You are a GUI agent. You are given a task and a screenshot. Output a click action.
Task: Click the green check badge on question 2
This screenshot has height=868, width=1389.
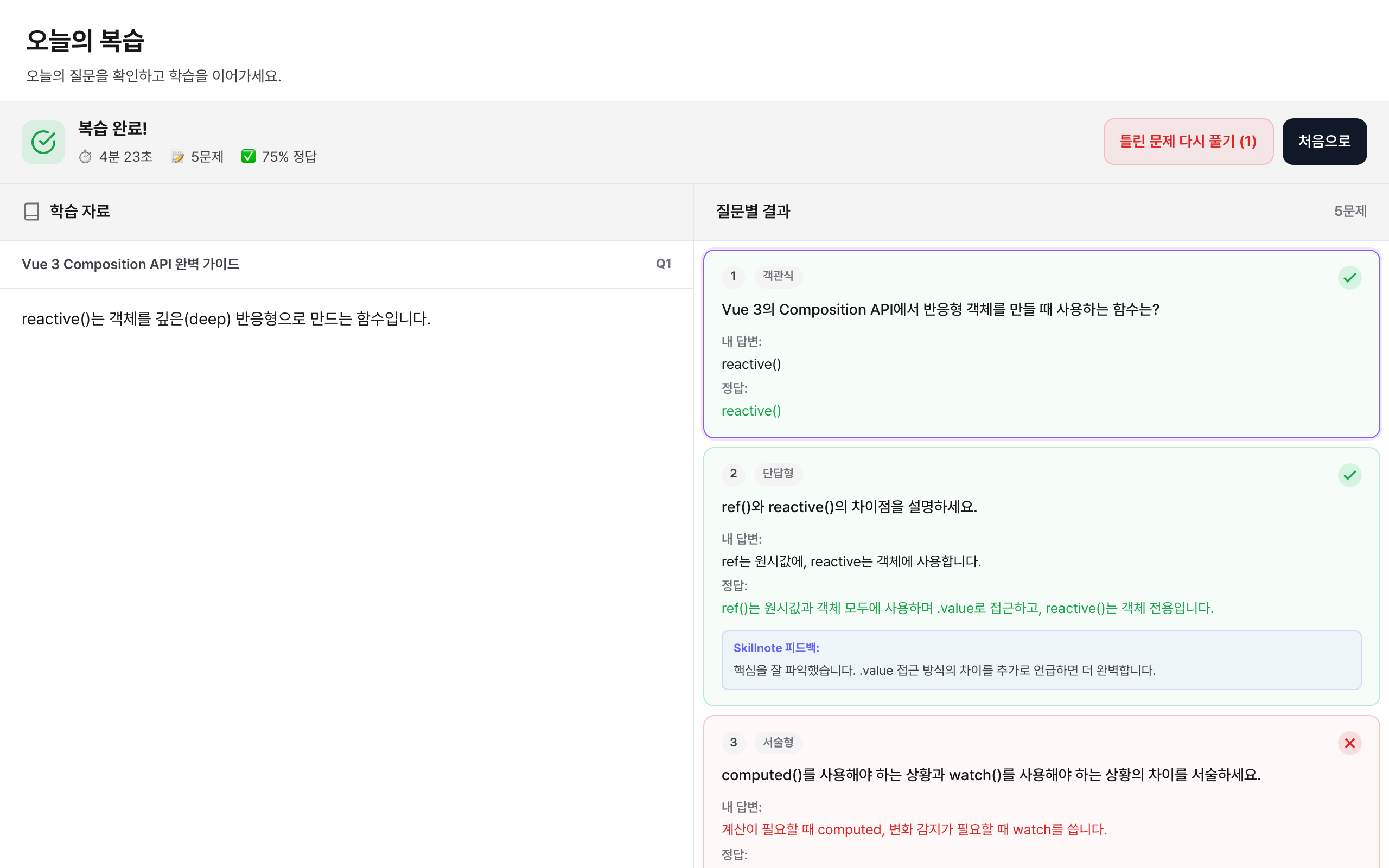click(1350, 475)
